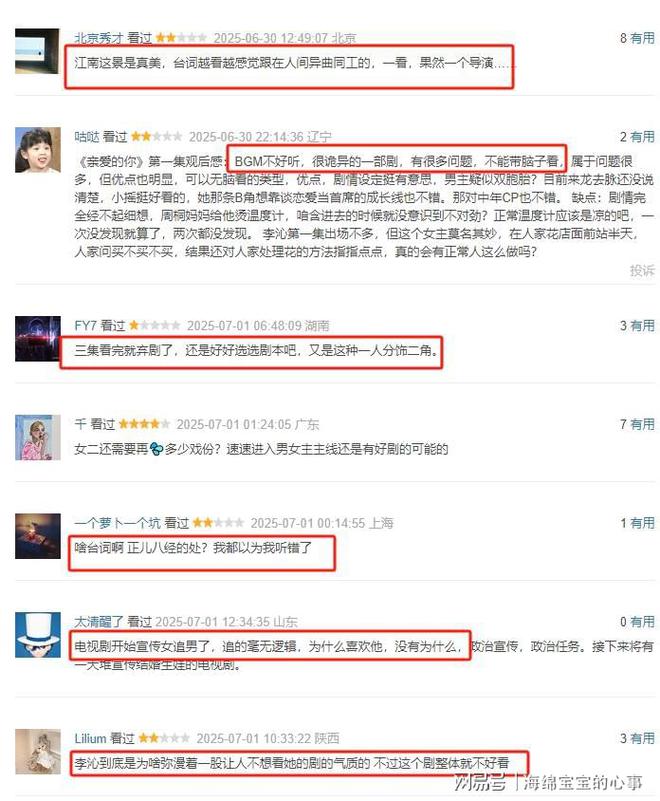The image size is (660, 801).
Task: Click 一个萝卜一个坑's avatar image
Action: pyautogui.click(x=37, y=536)
